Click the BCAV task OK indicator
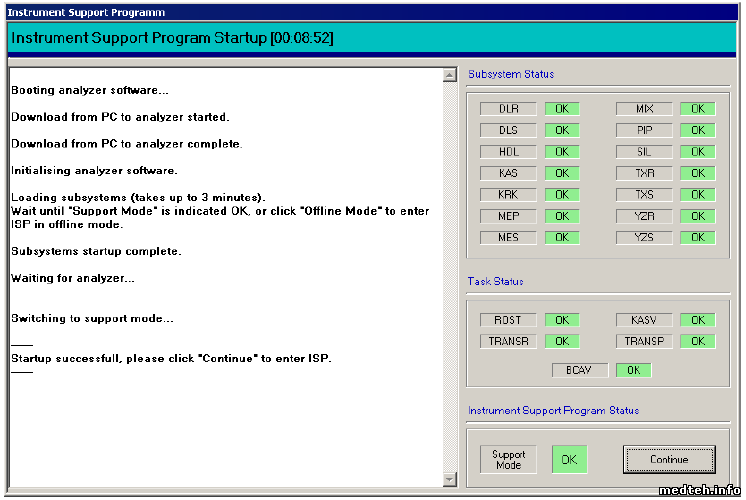This screenshot has height=500, width=746. [632, 370]
